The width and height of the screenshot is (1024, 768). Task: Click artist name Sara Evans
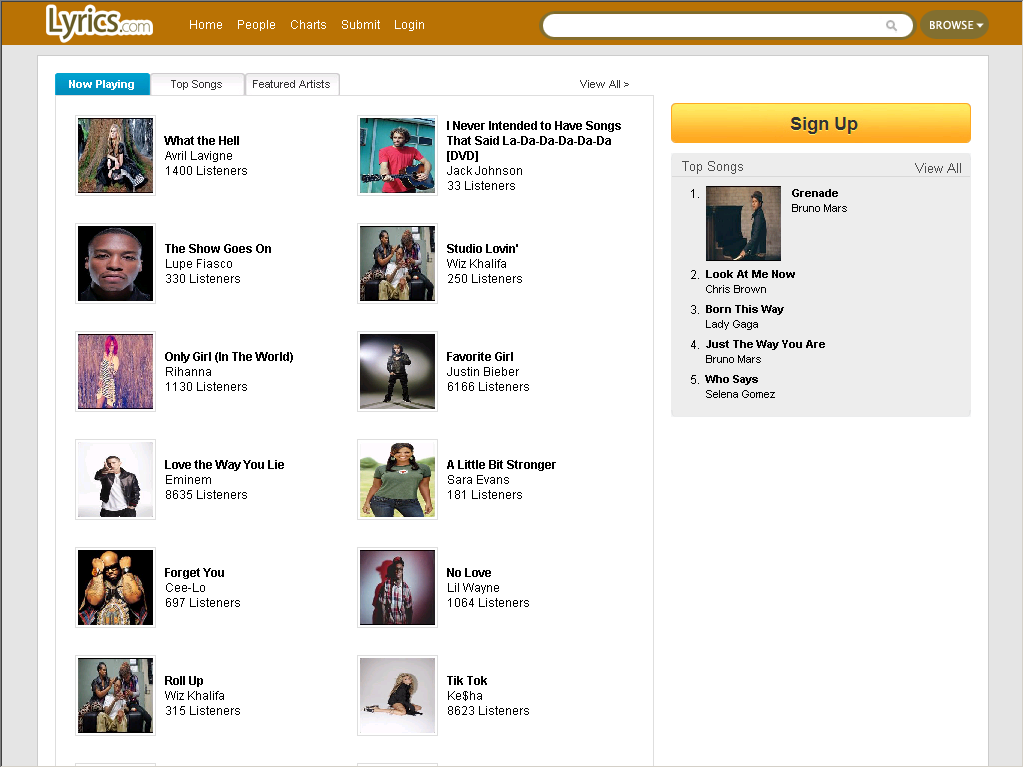478,479
